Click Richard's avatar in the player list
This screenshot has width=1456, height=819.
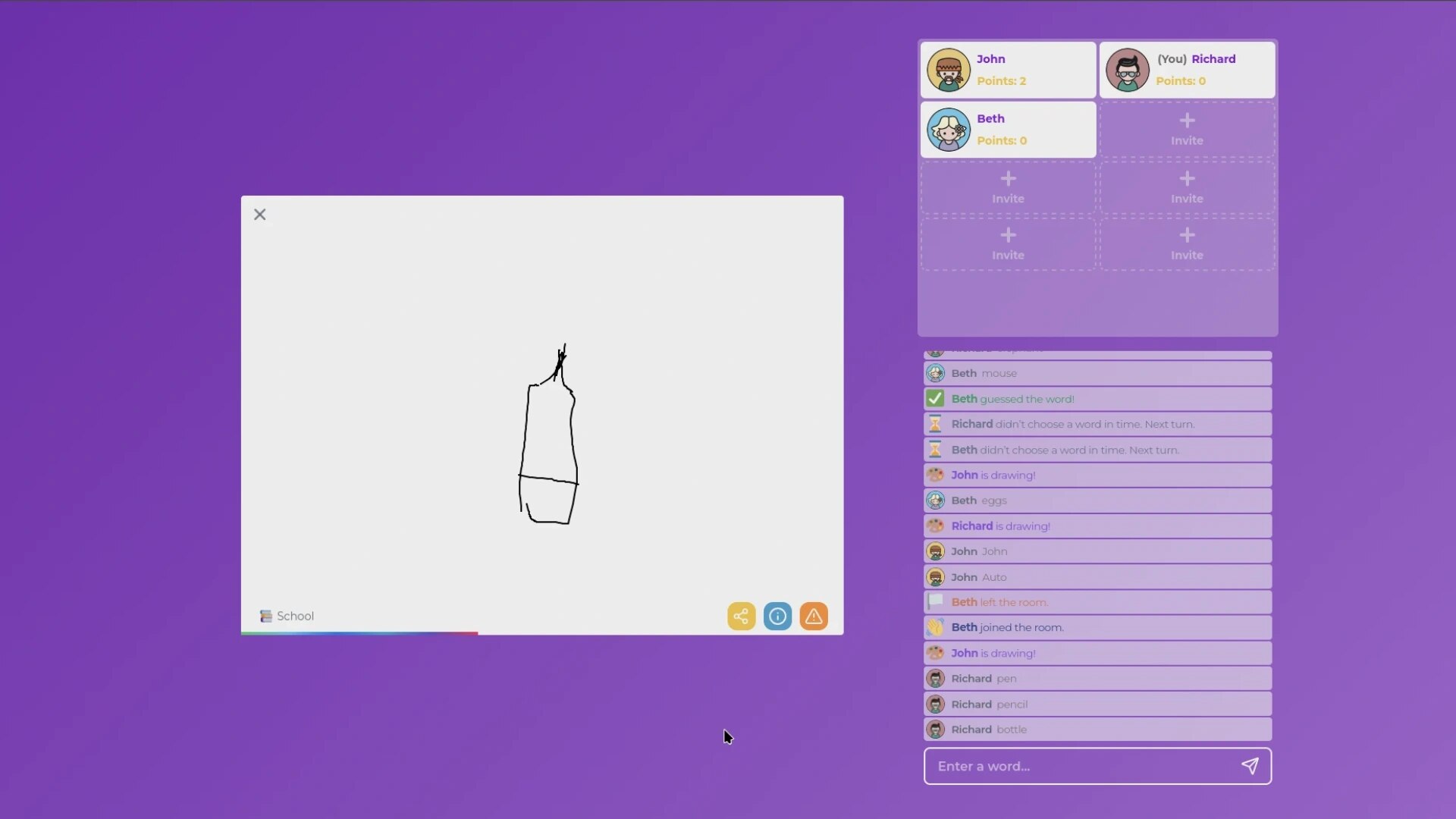pos(1127,70)
